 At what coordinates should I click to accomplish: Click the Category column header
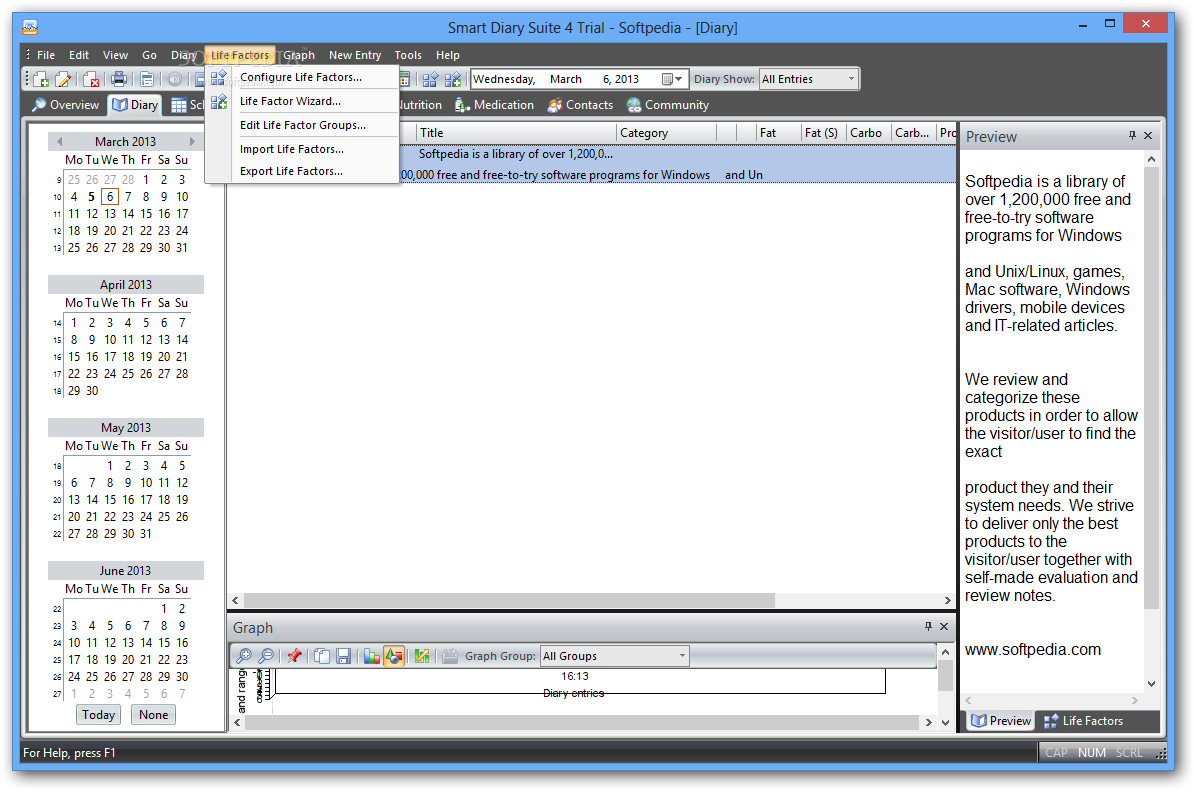(x=666, y=133)
